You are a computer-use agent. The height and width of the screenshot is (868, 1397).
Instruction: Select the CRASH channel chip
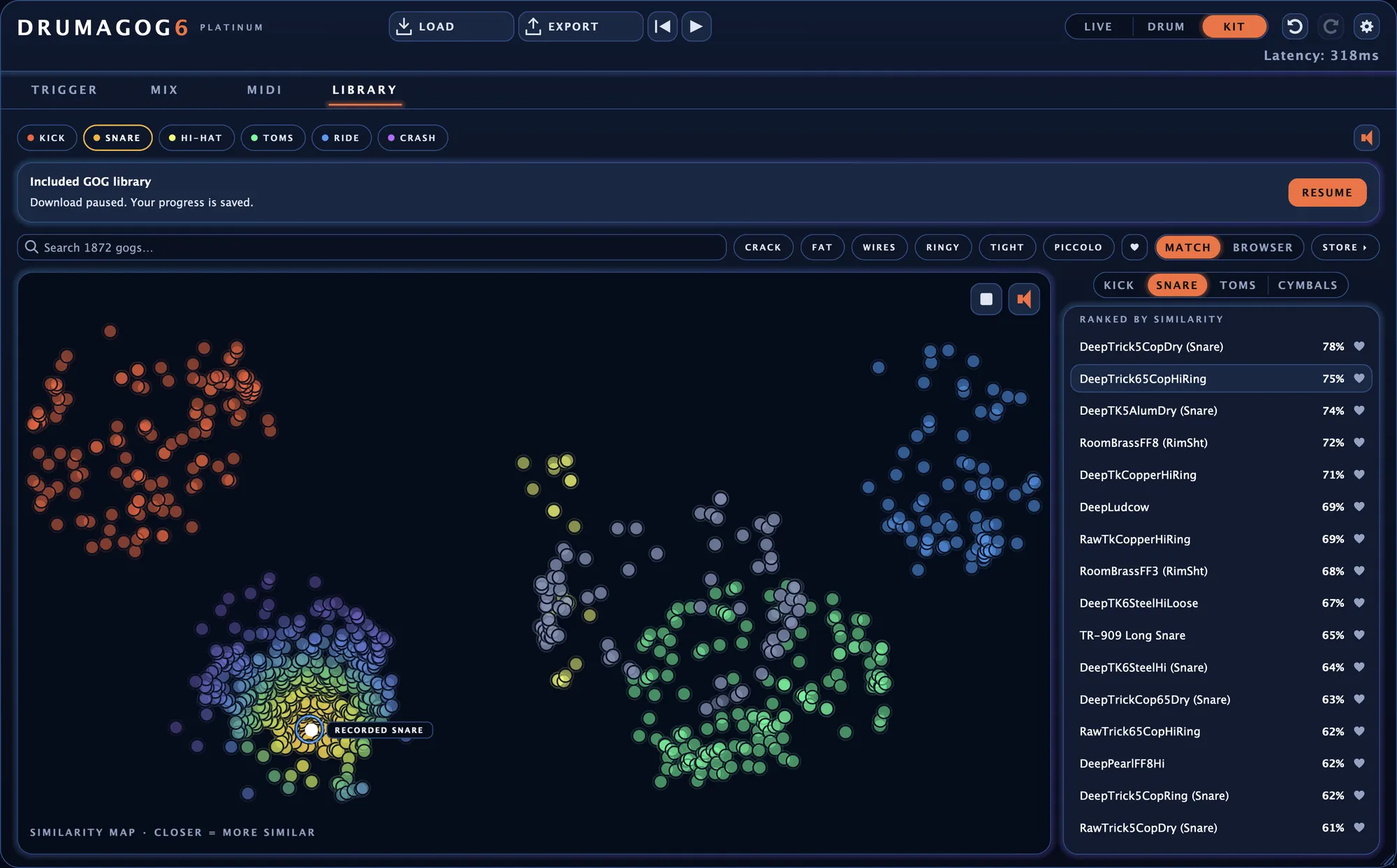413,138
